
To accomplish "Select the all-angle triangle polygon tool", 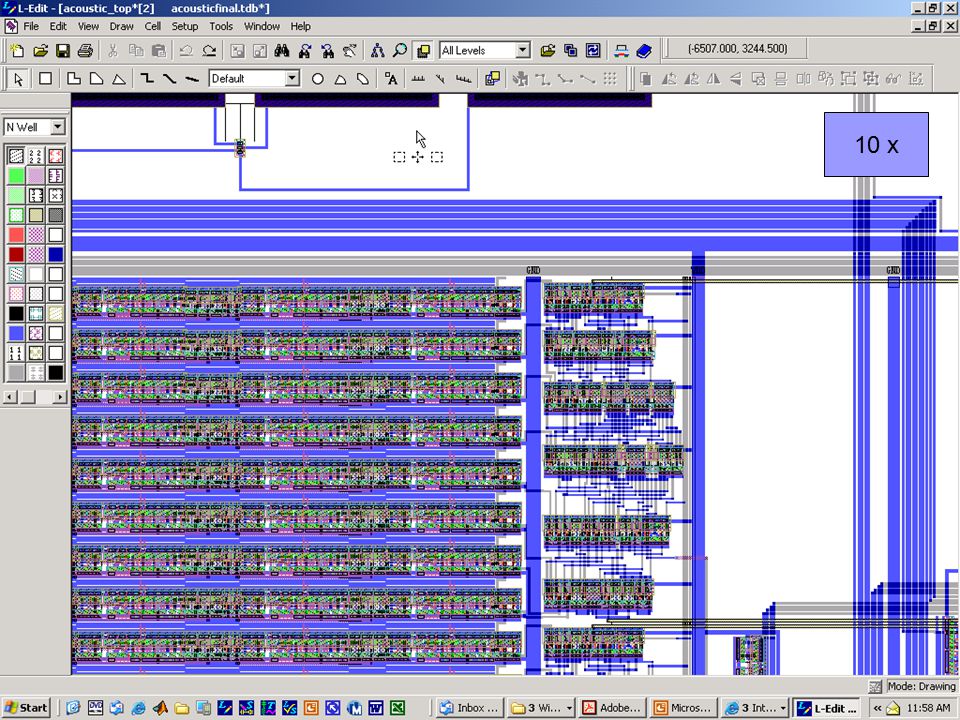I will coord(119,79).
